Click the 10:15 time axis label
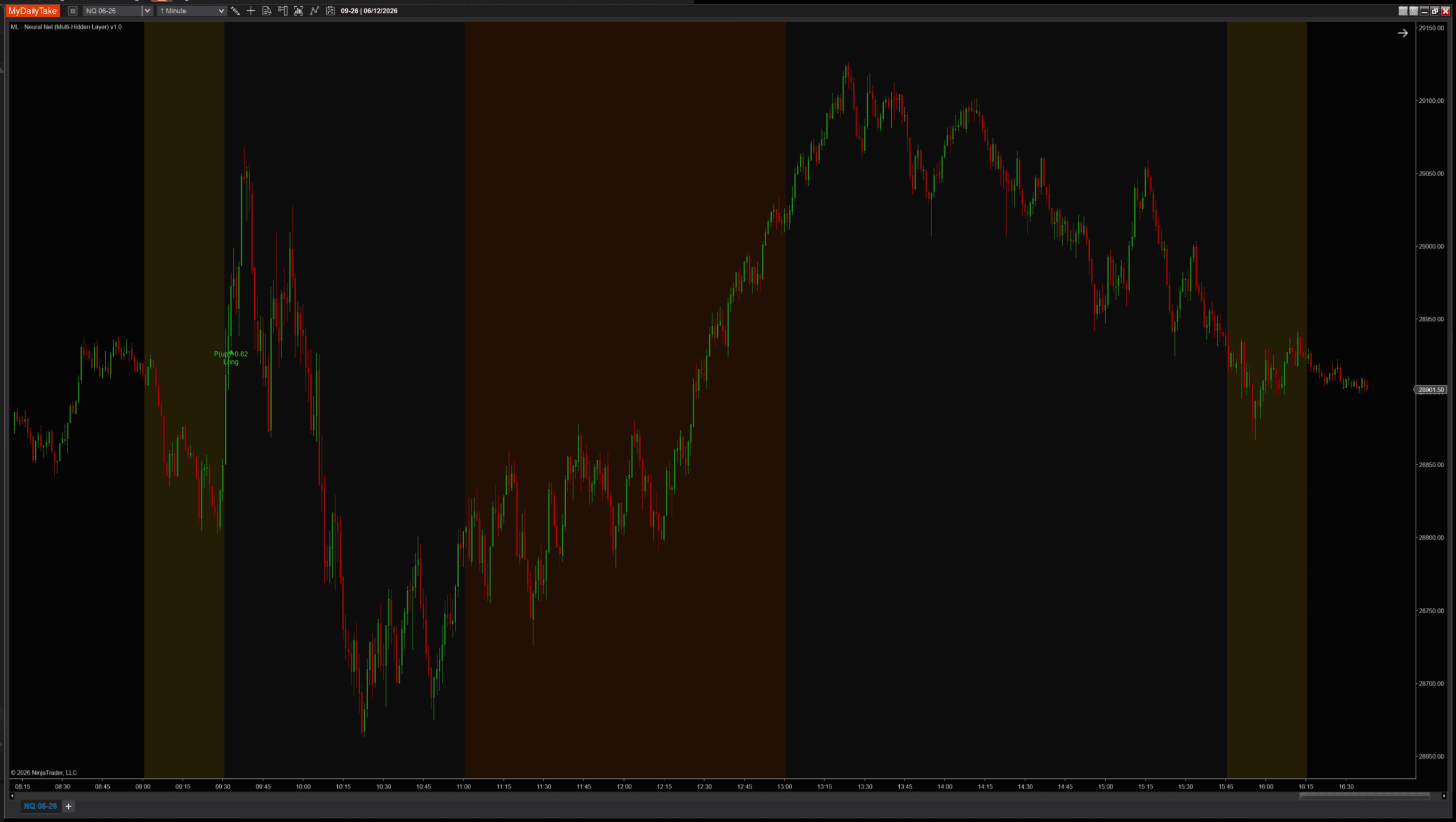Image resolution: width=1456 pixels, height=822 pixels. tap(344, 787)
